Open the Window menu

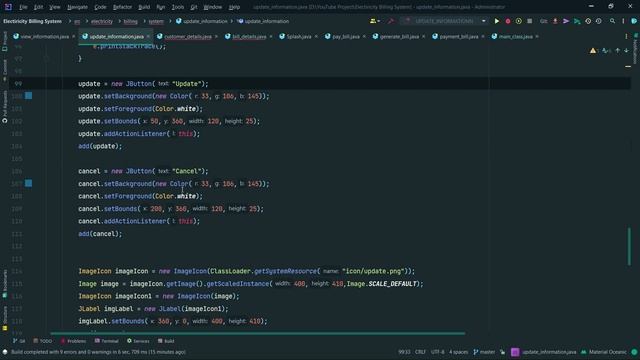(x=213, y=7)
